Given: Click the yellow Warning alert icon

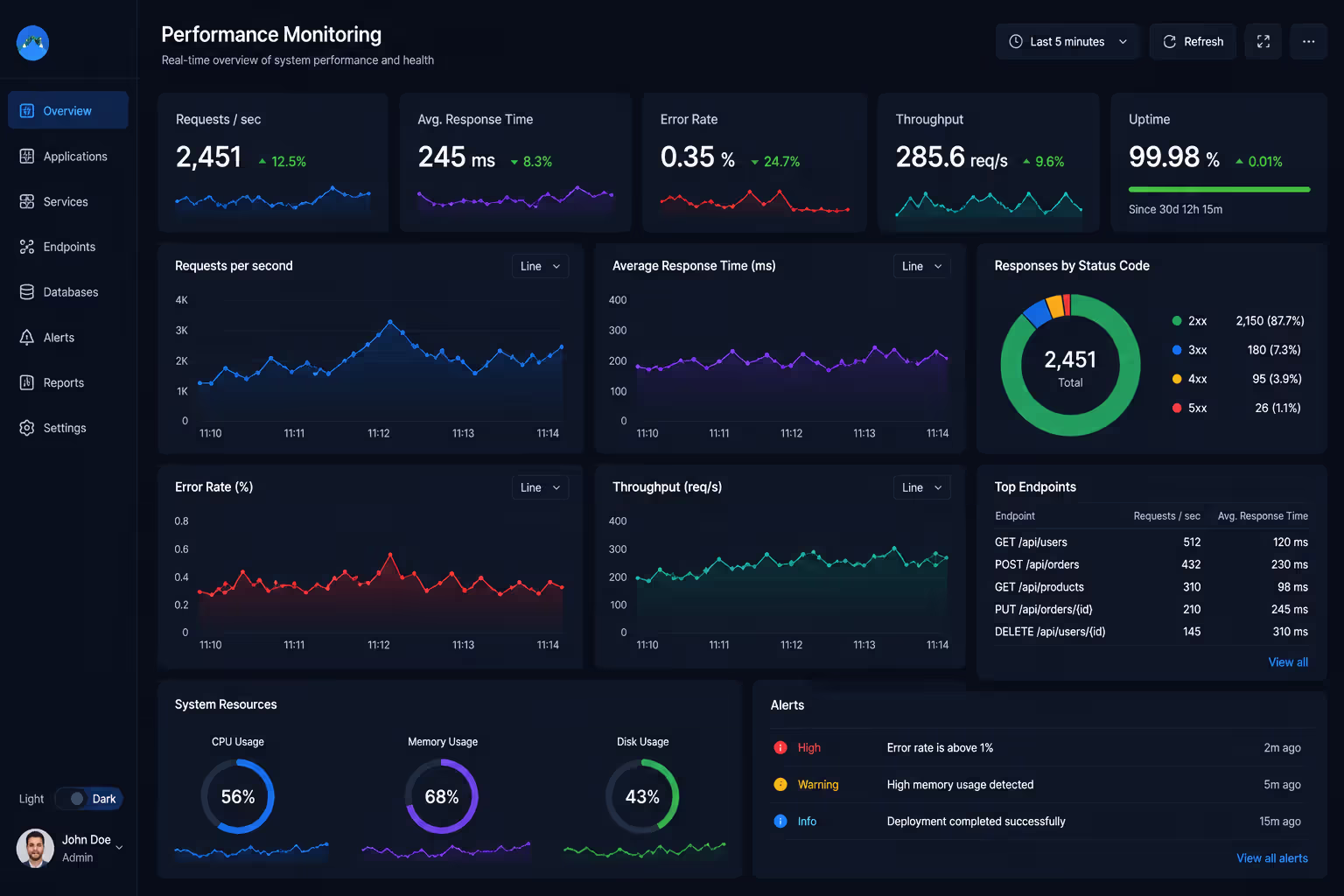Looking at the screenshot, I should [x=780, y=785].
